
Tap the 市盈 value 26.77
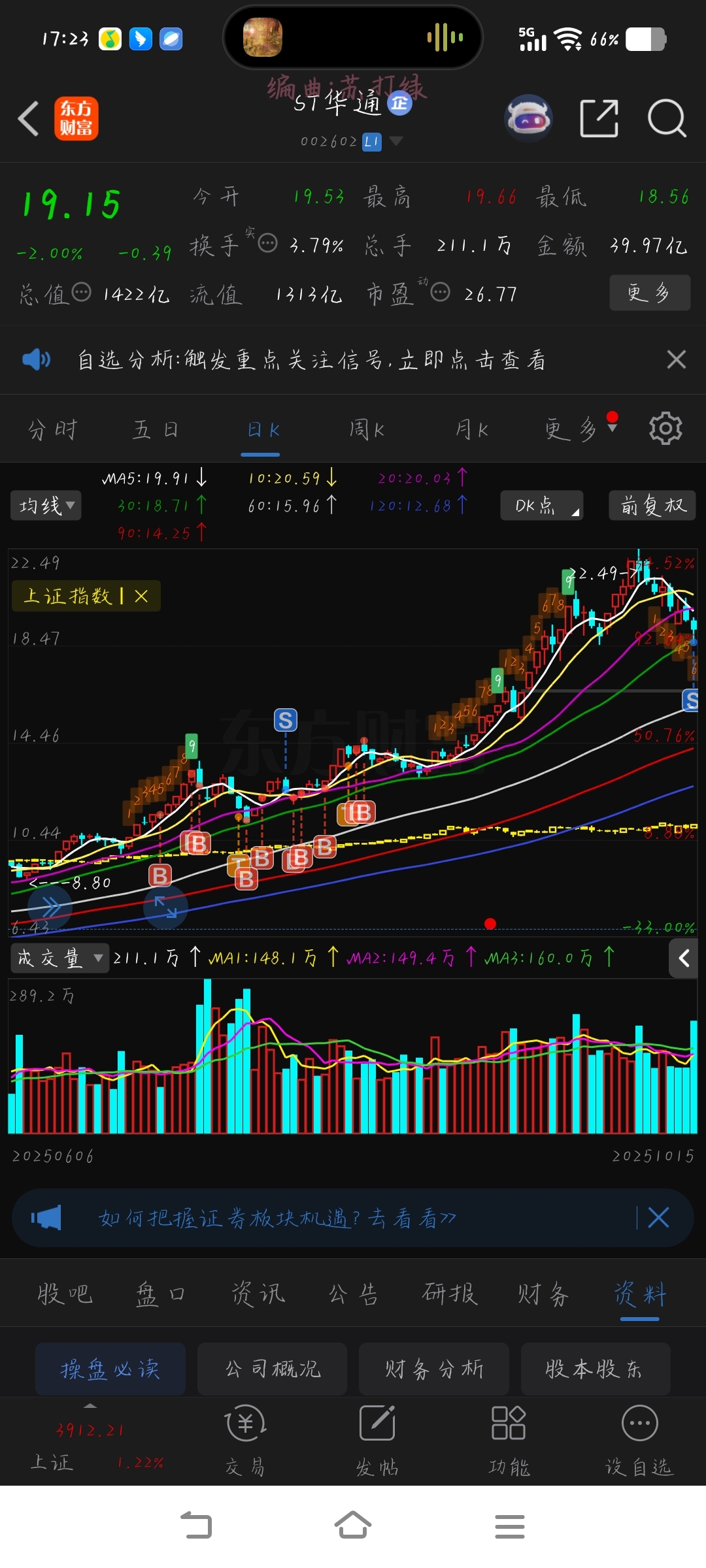(490, 294)
